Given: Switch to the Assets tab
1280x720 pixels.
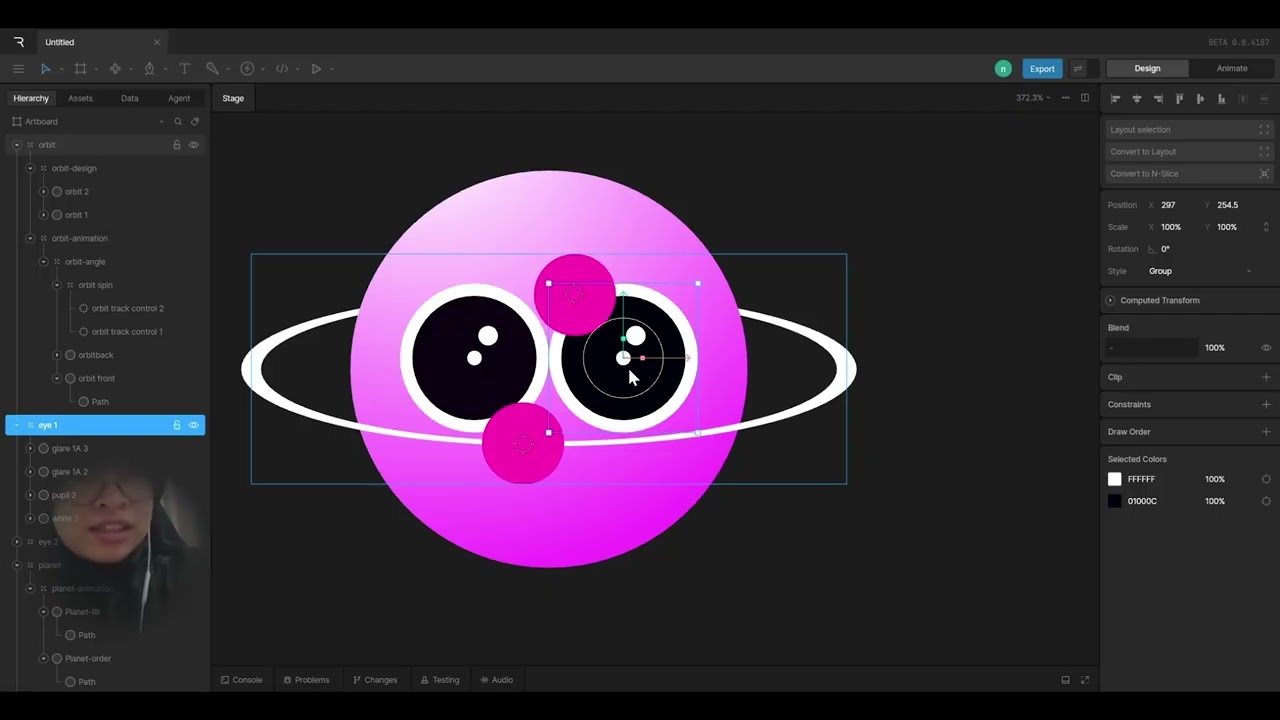Looking at the screenshot, I should [80, 98].
